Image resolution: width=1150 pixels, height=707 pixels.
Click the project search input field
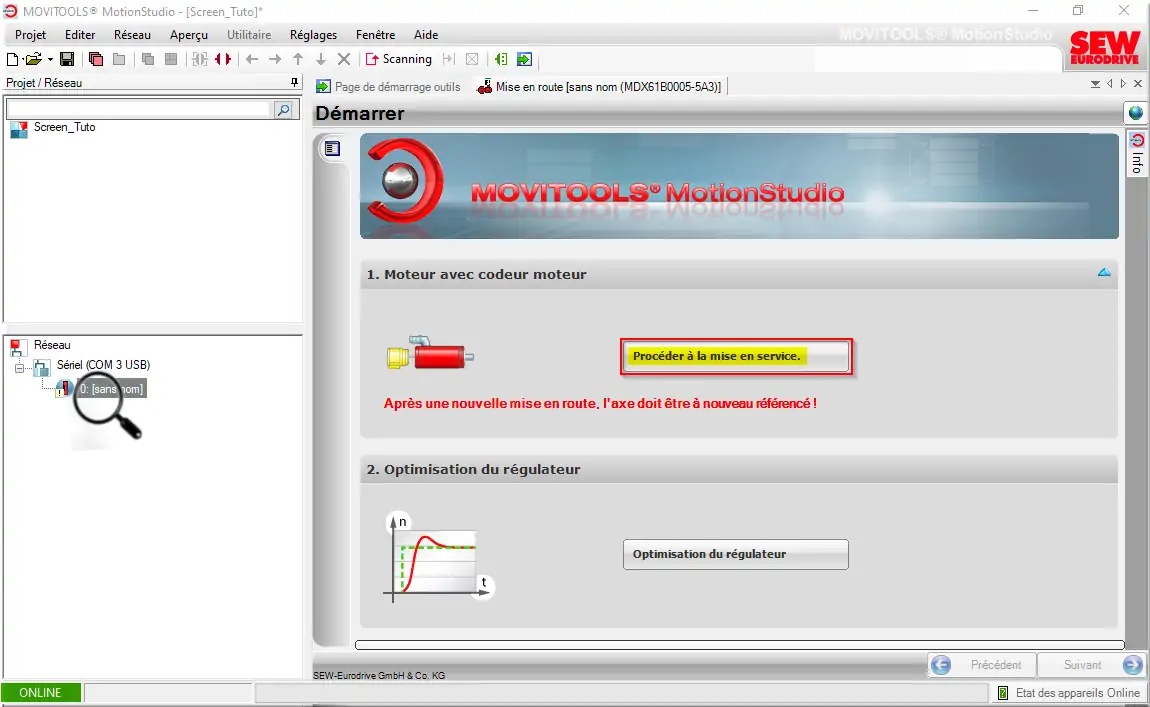pos(139,109)
